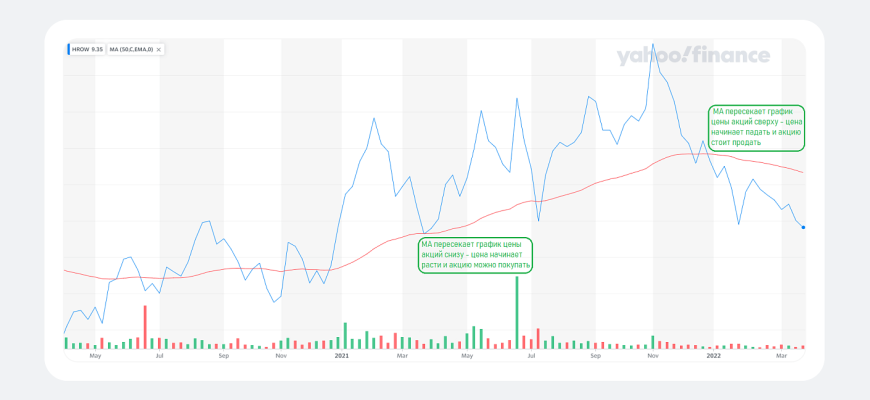The height and width of the screenshot is (400, 870).
Task: Click the rightmost Nov label on the time axis
Action: point(653,355)
